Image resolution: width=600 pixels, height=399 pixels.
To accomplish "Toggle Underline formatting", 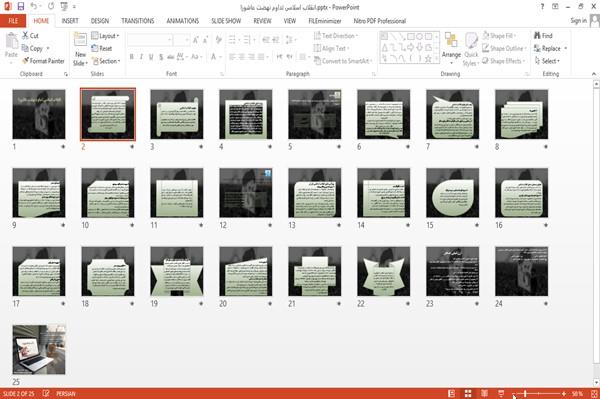I will pyautogui.click(x=151, y=57).
